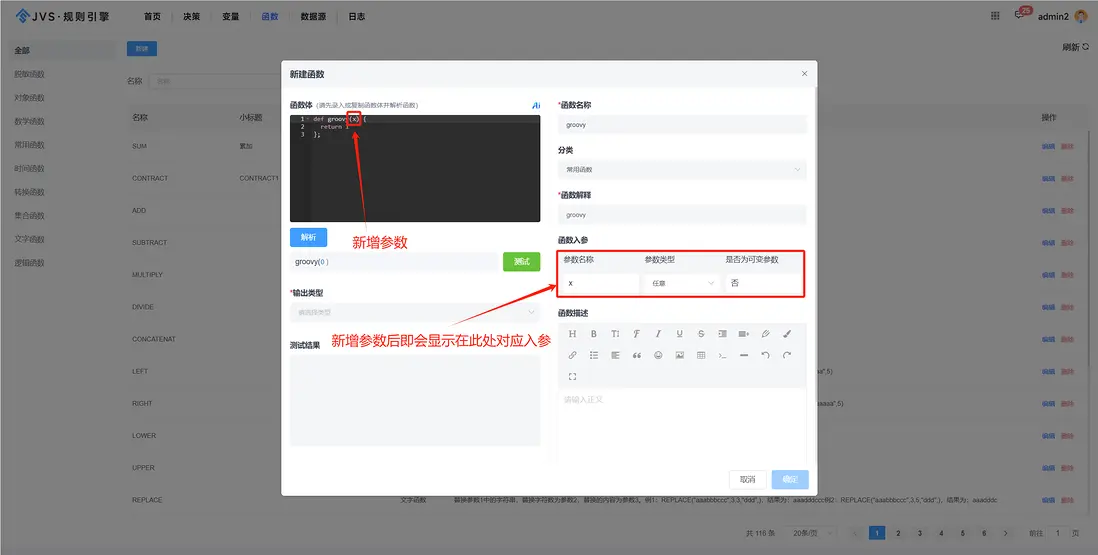
Task: Toggle underline formatting in description editor
Action: point(679,334)
